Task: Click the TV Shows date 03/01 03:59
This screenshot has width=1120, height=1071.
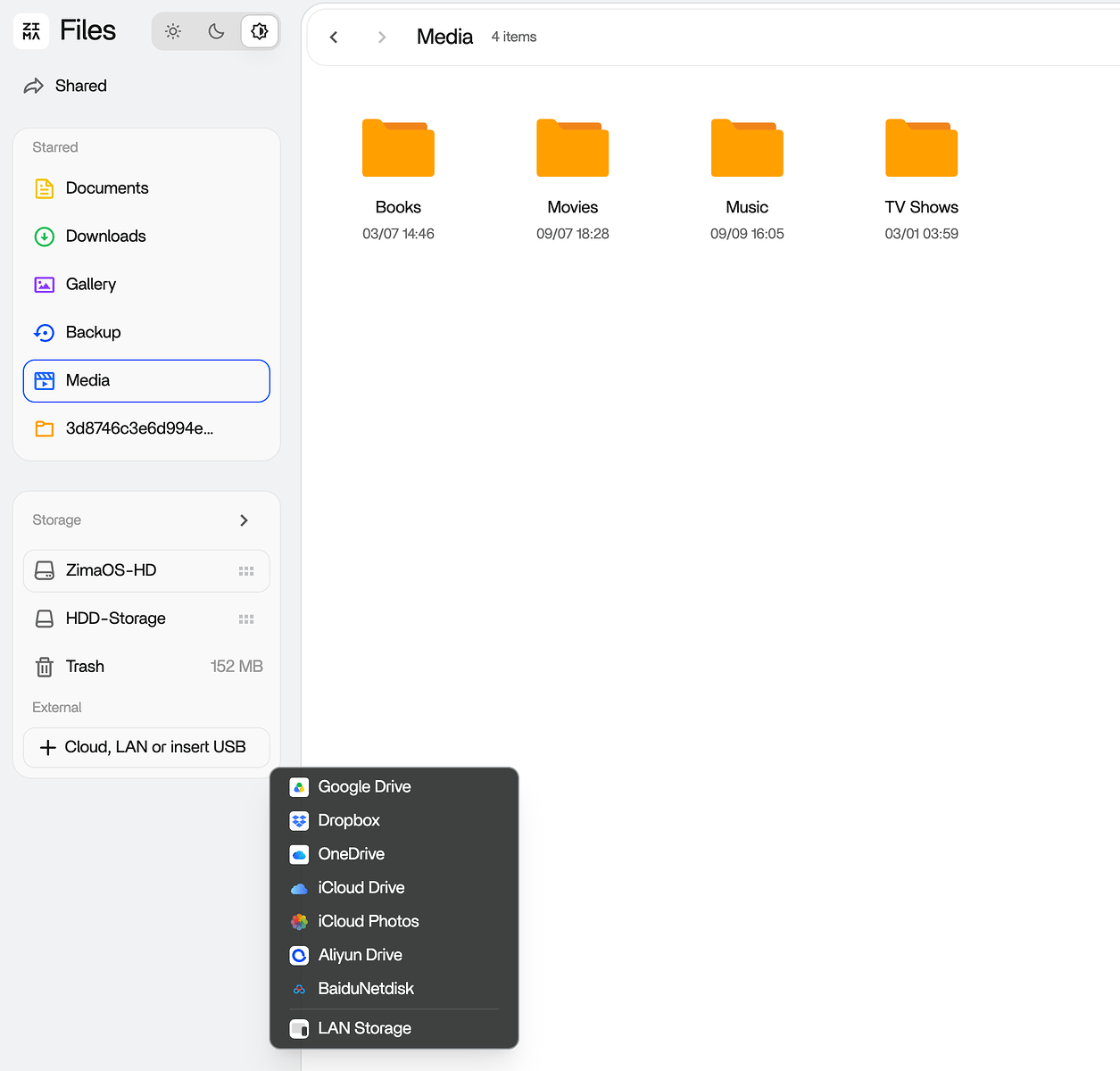Action: pyautogui.click(x=922, y=234)
